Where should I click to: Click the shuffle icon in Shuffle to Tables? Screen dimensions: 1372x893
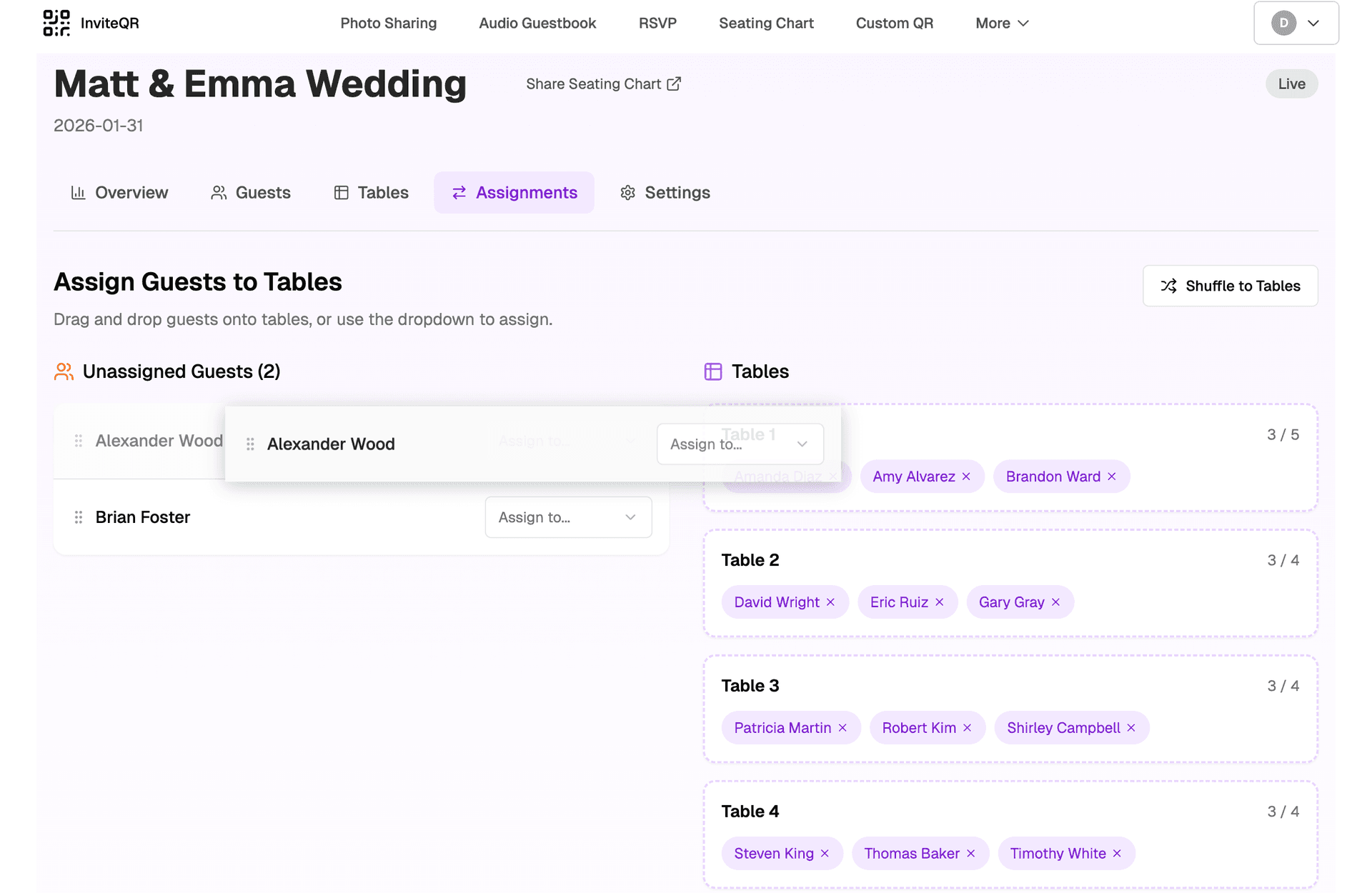(1168, 286)
